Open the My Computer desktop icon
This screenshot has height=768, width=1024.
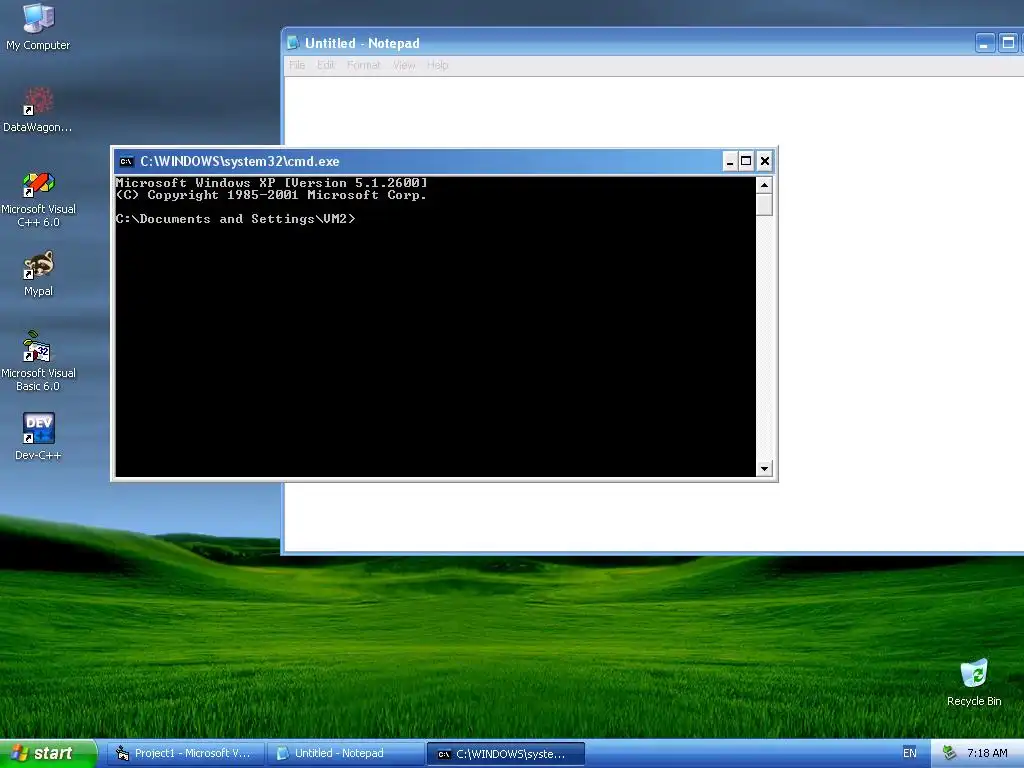click(38, 27)
